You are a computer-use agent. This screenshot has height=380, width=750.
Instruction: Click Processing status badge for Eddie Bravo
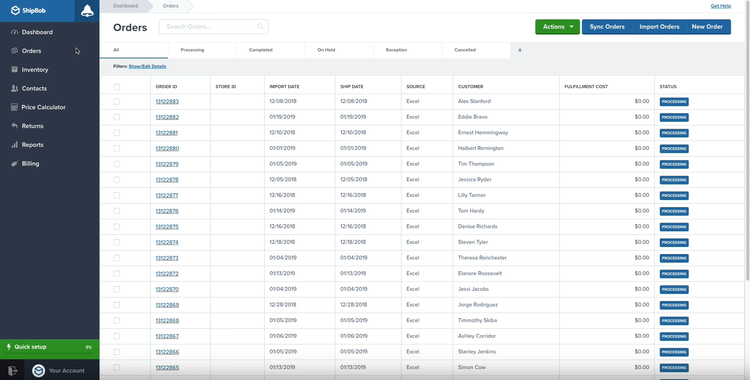(674, 117)
